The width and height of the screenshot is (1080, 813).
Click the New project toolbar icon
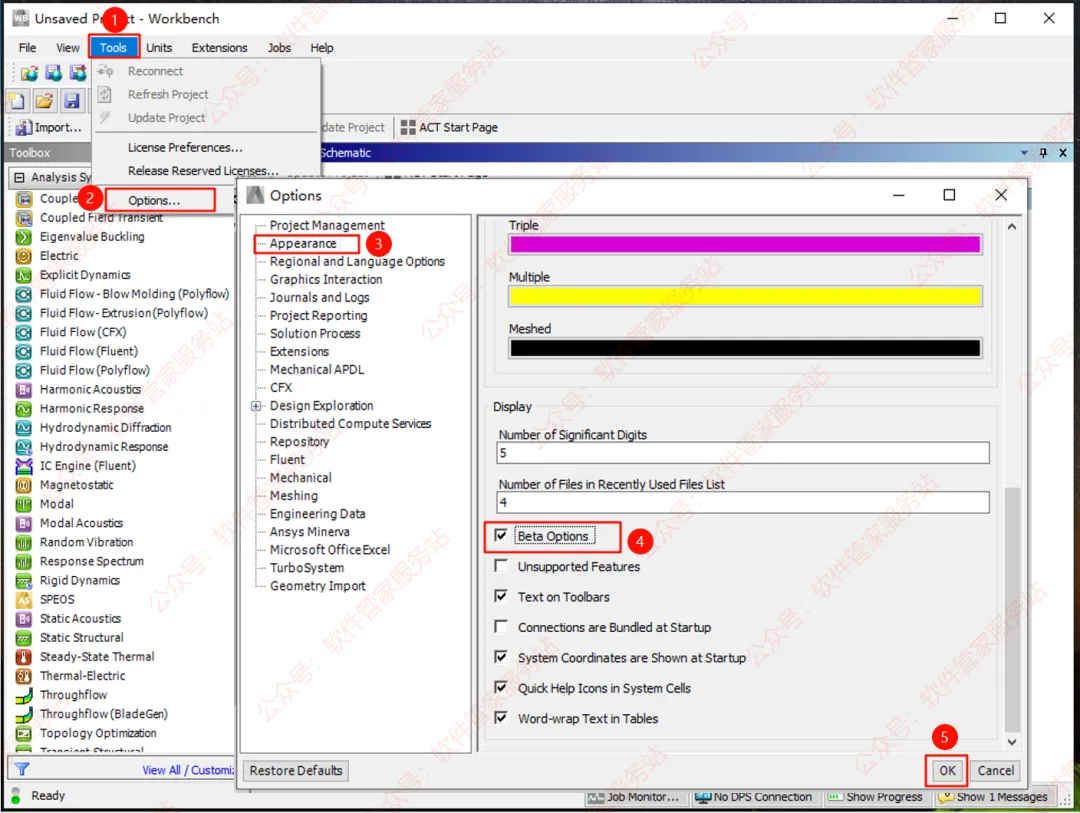[17, 101]
